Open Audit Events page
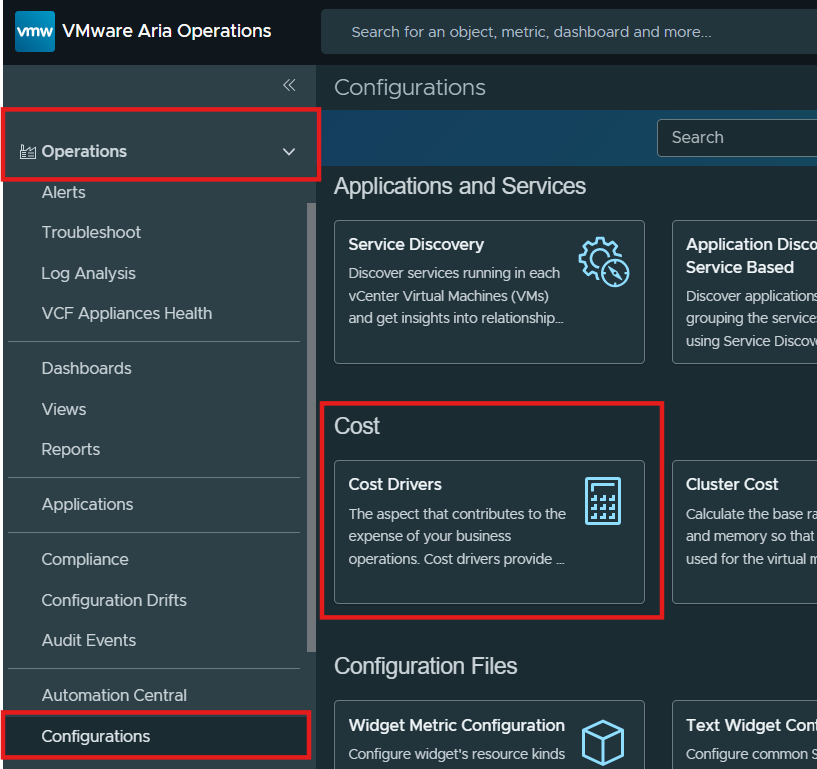 click(88, 640)
